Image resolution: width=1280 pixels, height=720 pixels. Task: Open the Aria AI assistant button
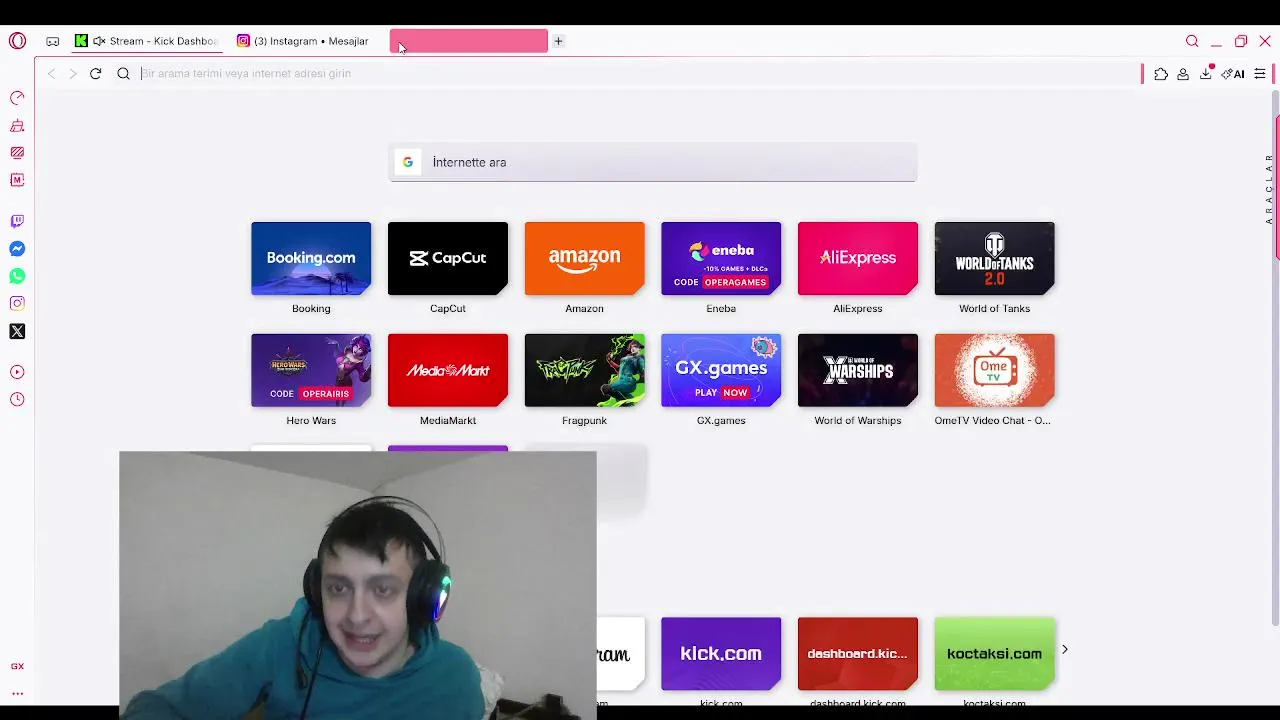point(1233,74)
